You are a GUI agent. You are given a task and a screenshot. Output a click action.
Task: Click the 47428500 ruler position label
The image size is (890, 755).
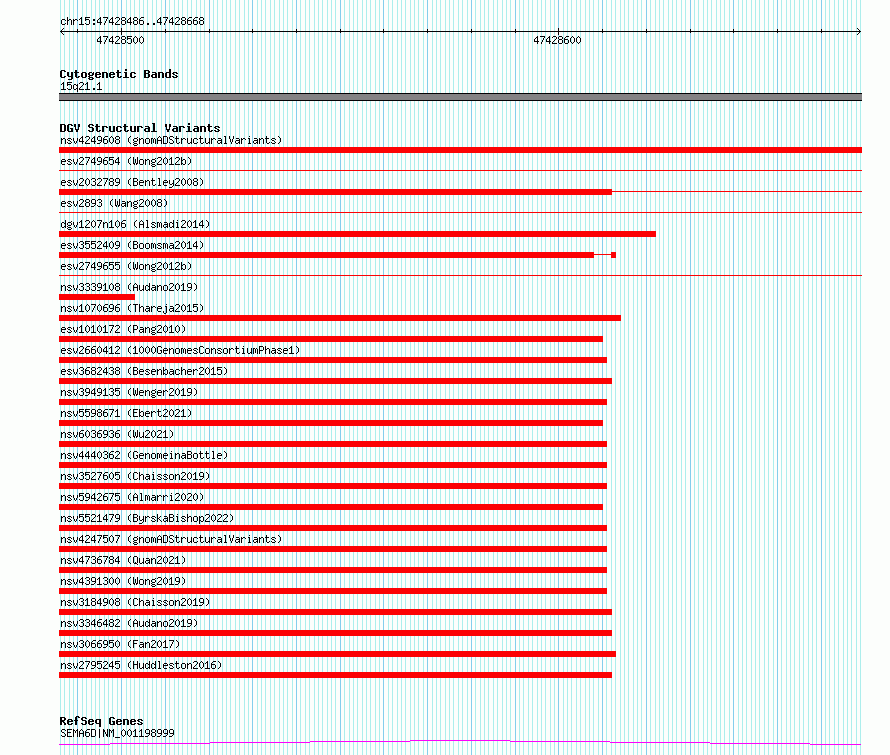tap(120, 40)
